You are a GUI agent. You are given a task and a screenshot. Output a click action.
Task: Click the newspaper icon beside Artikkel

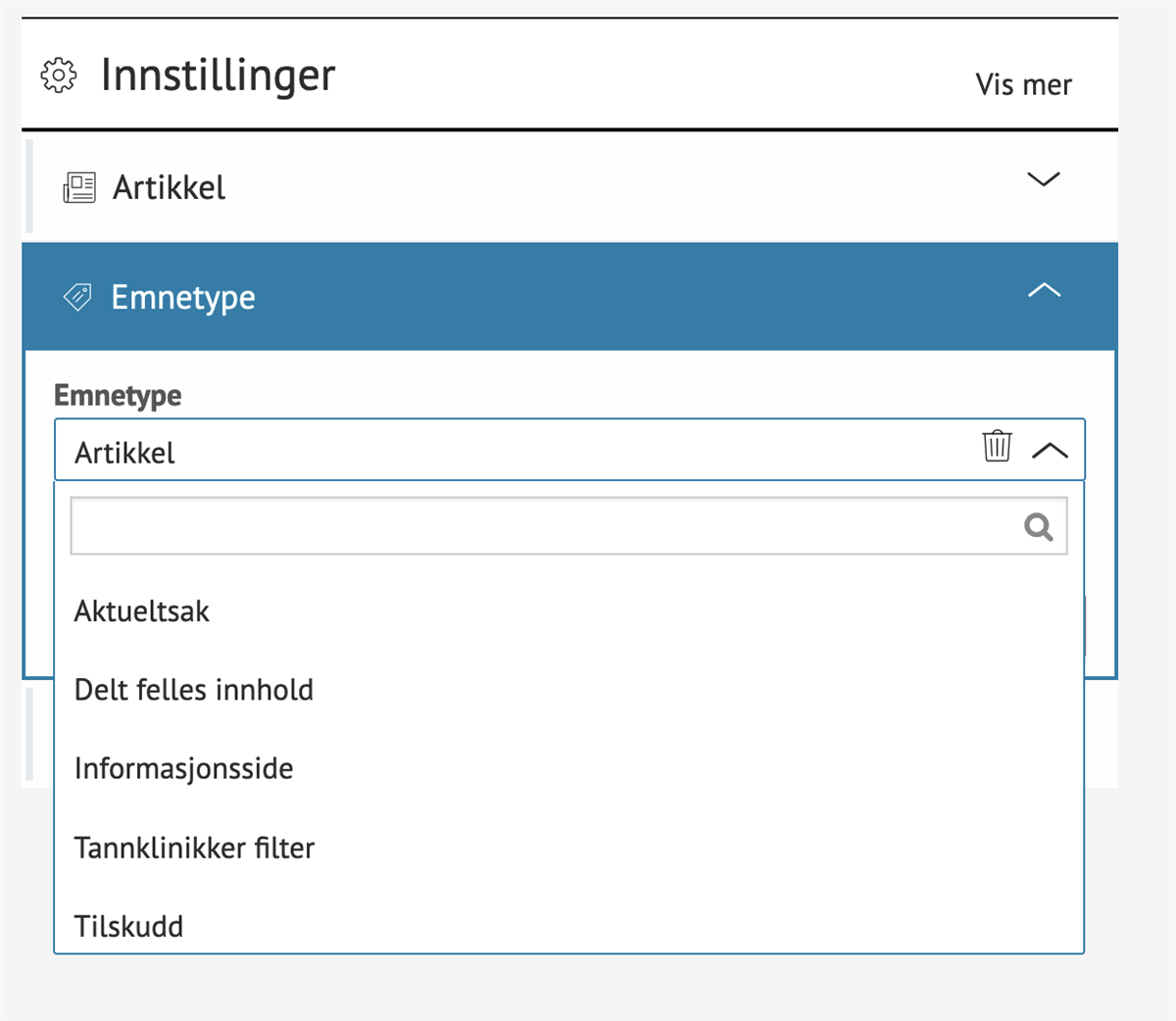[78, 186]
